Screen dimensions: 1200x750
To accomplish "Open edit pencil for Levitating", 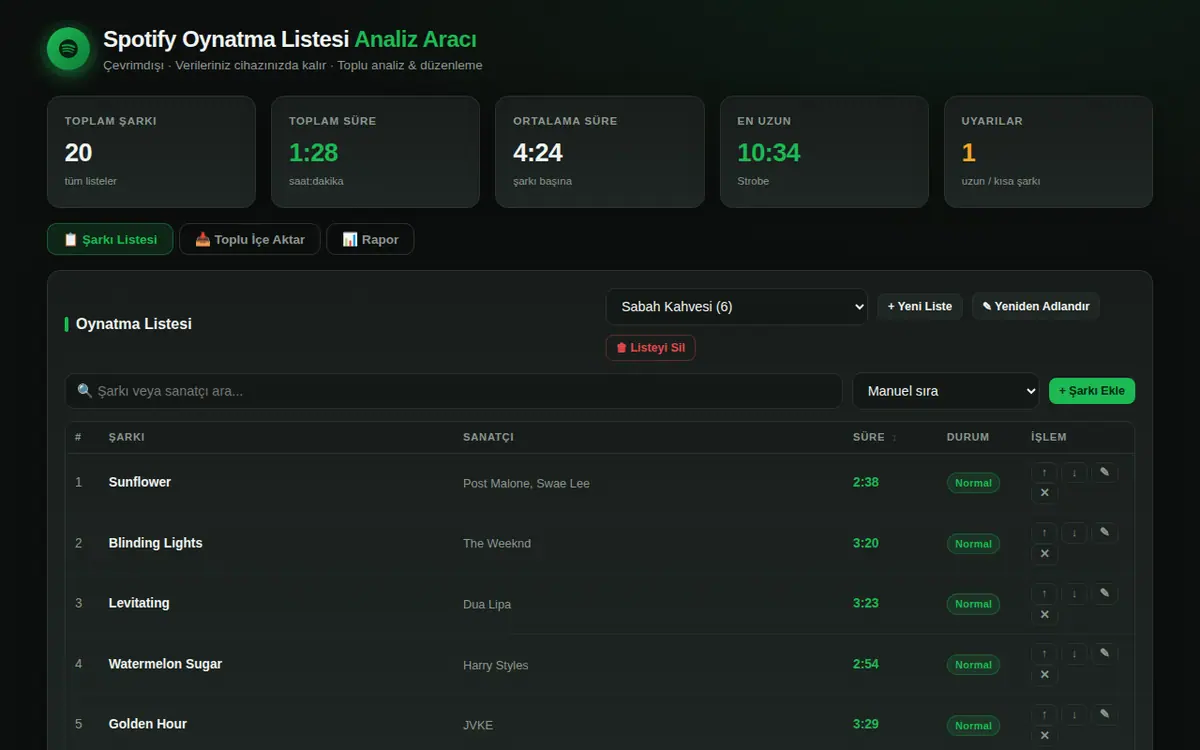I will coord(1104,593).
